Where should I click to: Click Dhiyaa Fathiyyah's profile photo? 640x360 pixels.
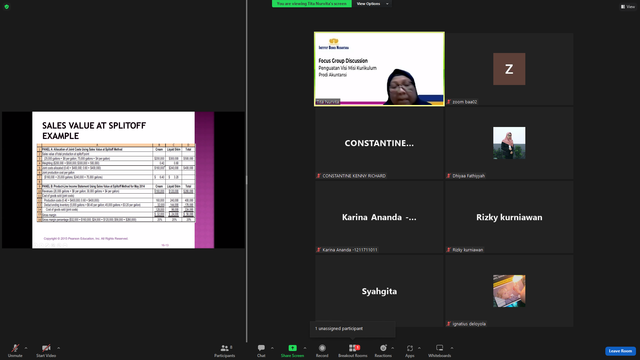(509, 143)
